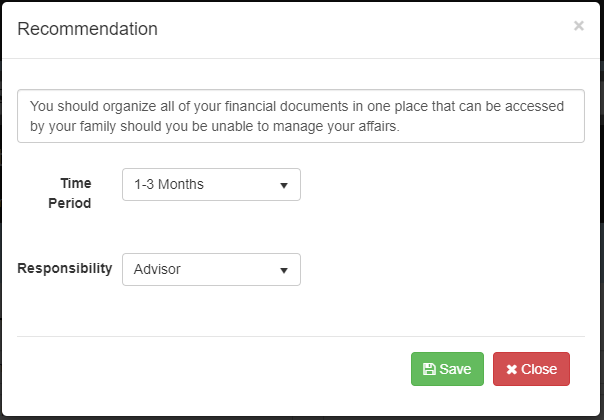The width and height of the screenshot is (604, 420).
Task: Open the Time Period dropdown
Action: 211,185
